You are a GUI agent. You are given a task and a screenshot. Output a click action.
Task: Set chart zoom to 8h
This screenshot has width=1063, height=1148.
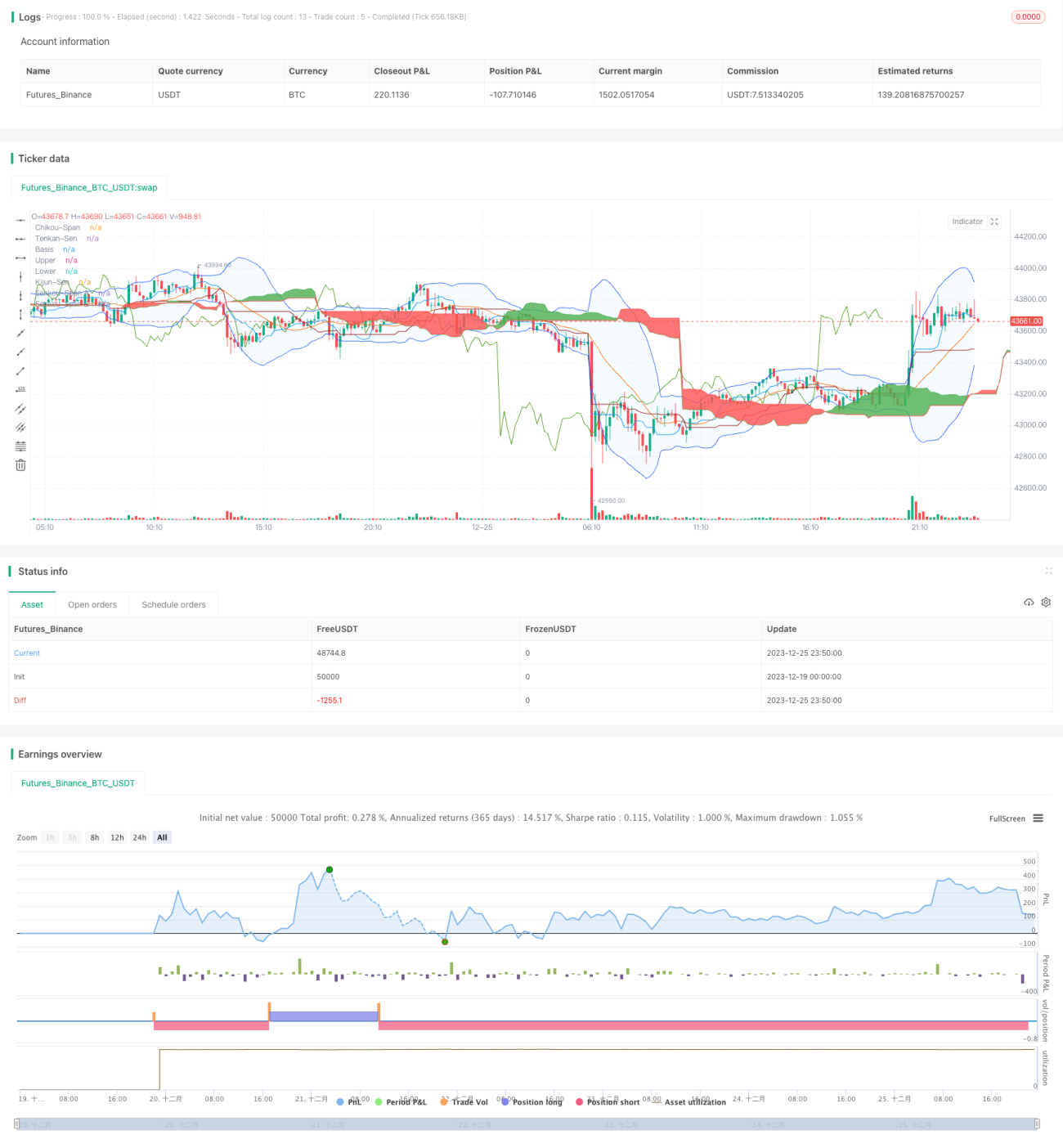[95, 837]
